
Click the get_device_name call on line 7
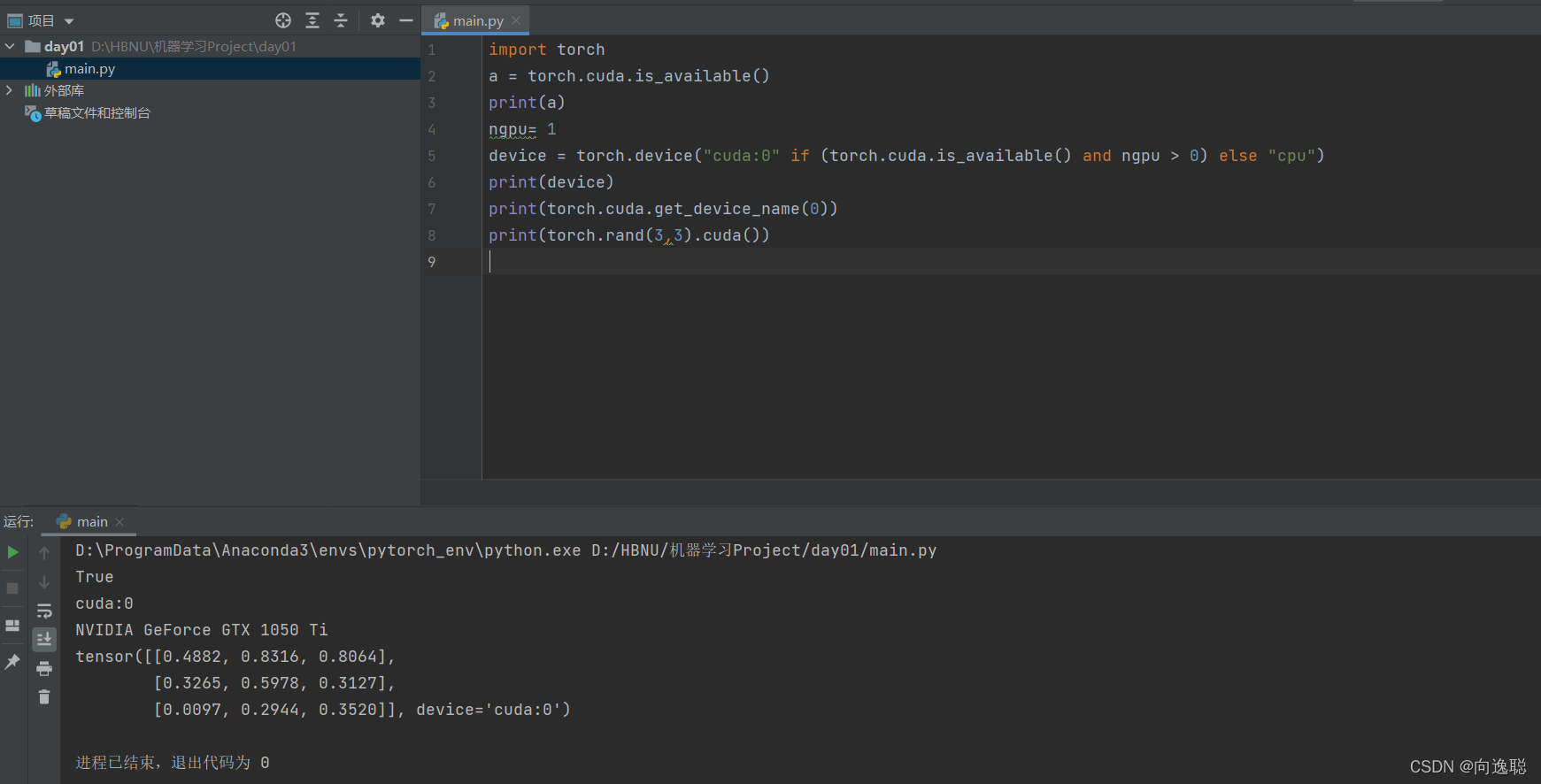click(x=664, y=209)
